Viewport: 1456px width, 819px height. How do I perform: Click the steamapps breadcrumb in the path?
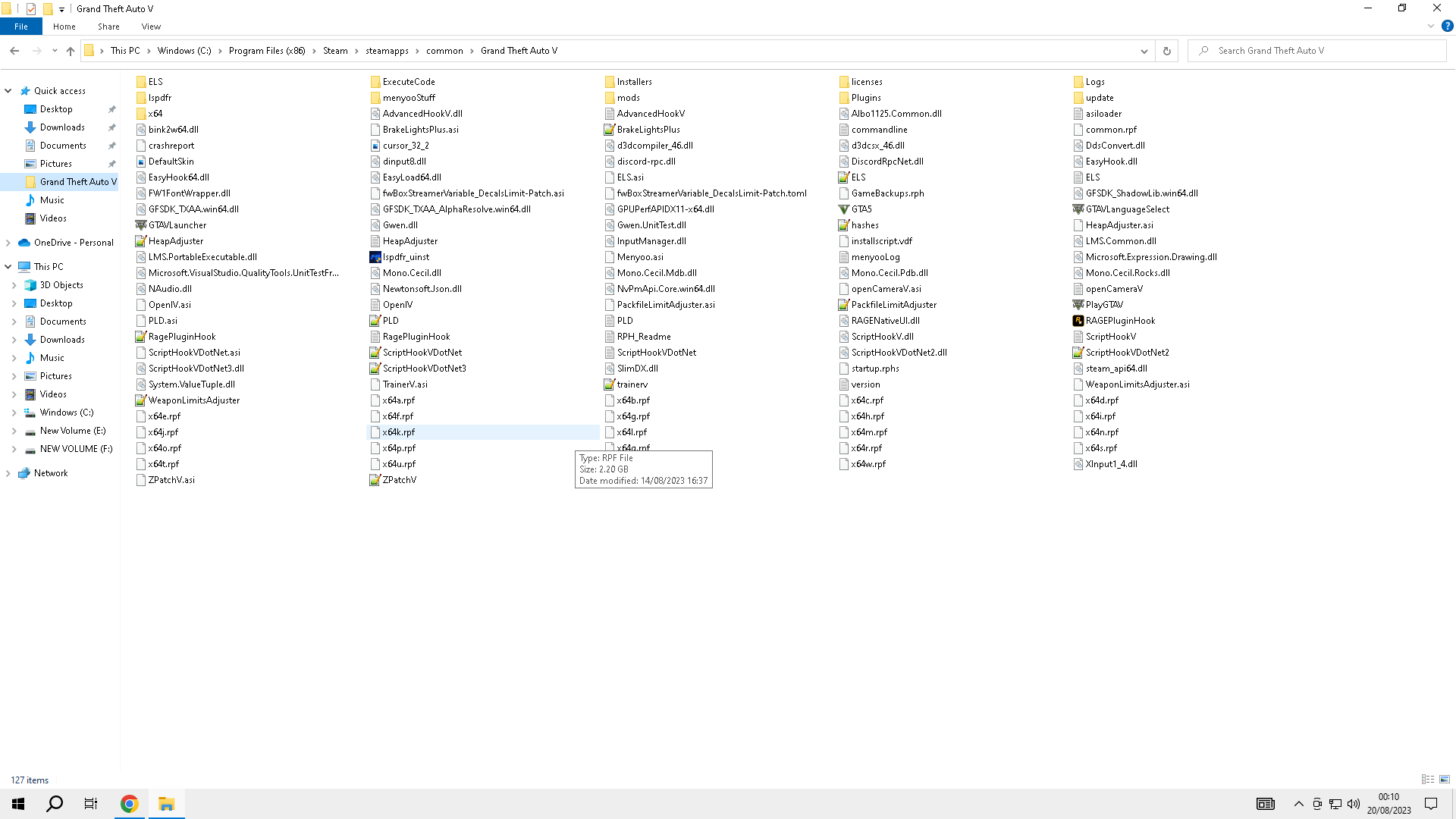(x=387, y=51)
